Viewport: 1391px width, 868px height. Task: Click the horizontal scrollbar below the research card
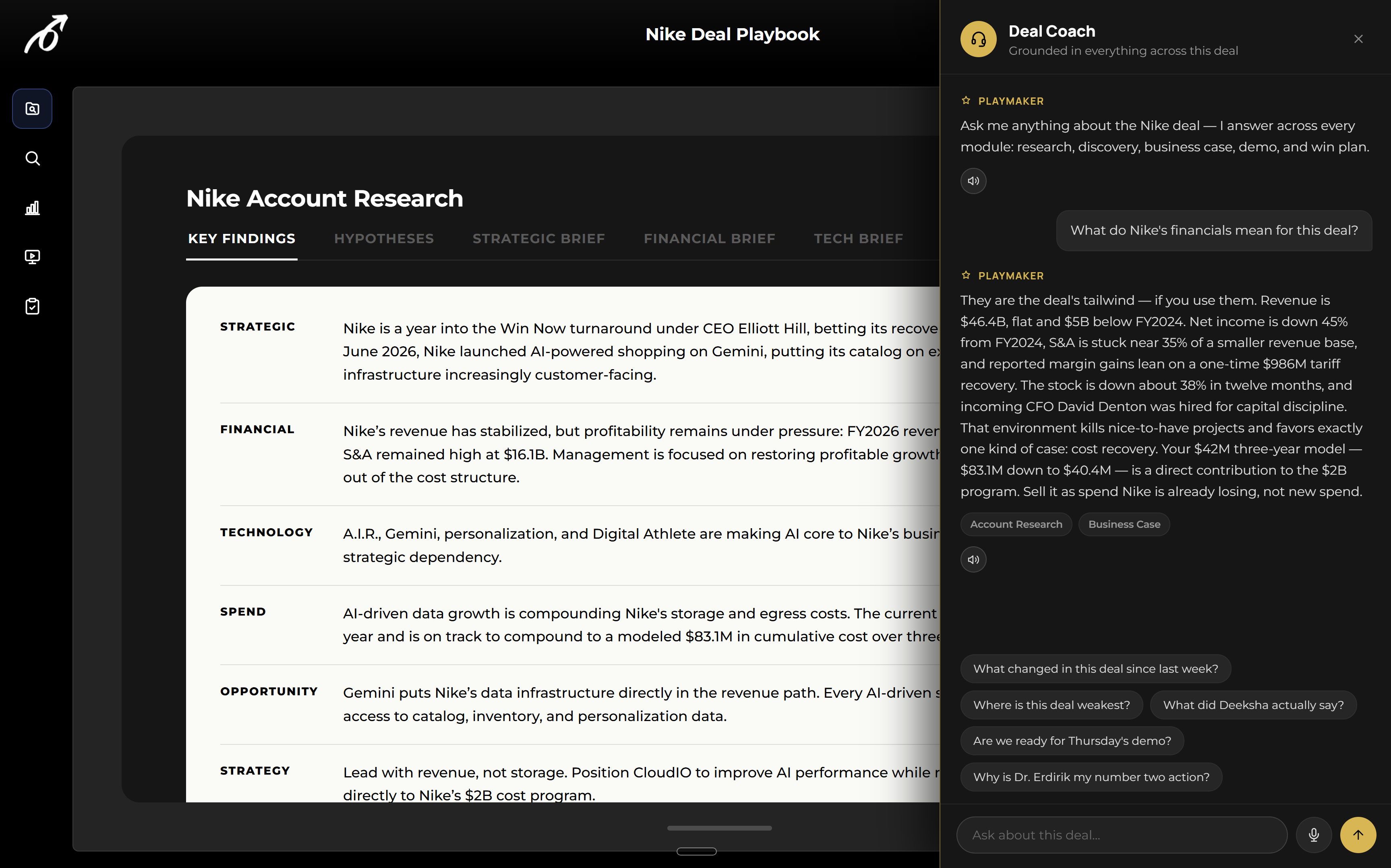pyautogui.click(x=719, y=828)
